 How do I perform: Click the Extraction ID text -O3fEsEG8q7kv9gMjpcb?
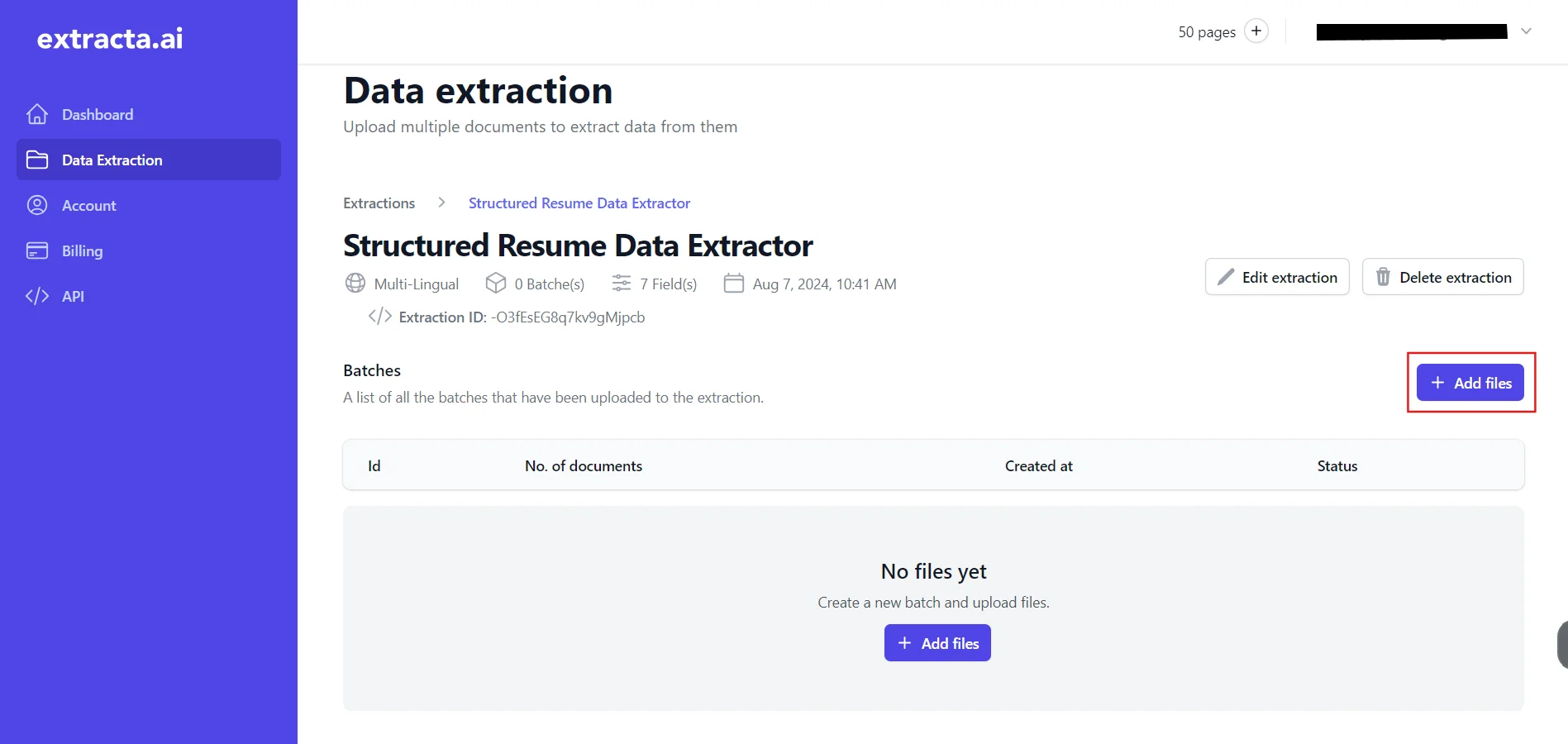coord(568,317)
